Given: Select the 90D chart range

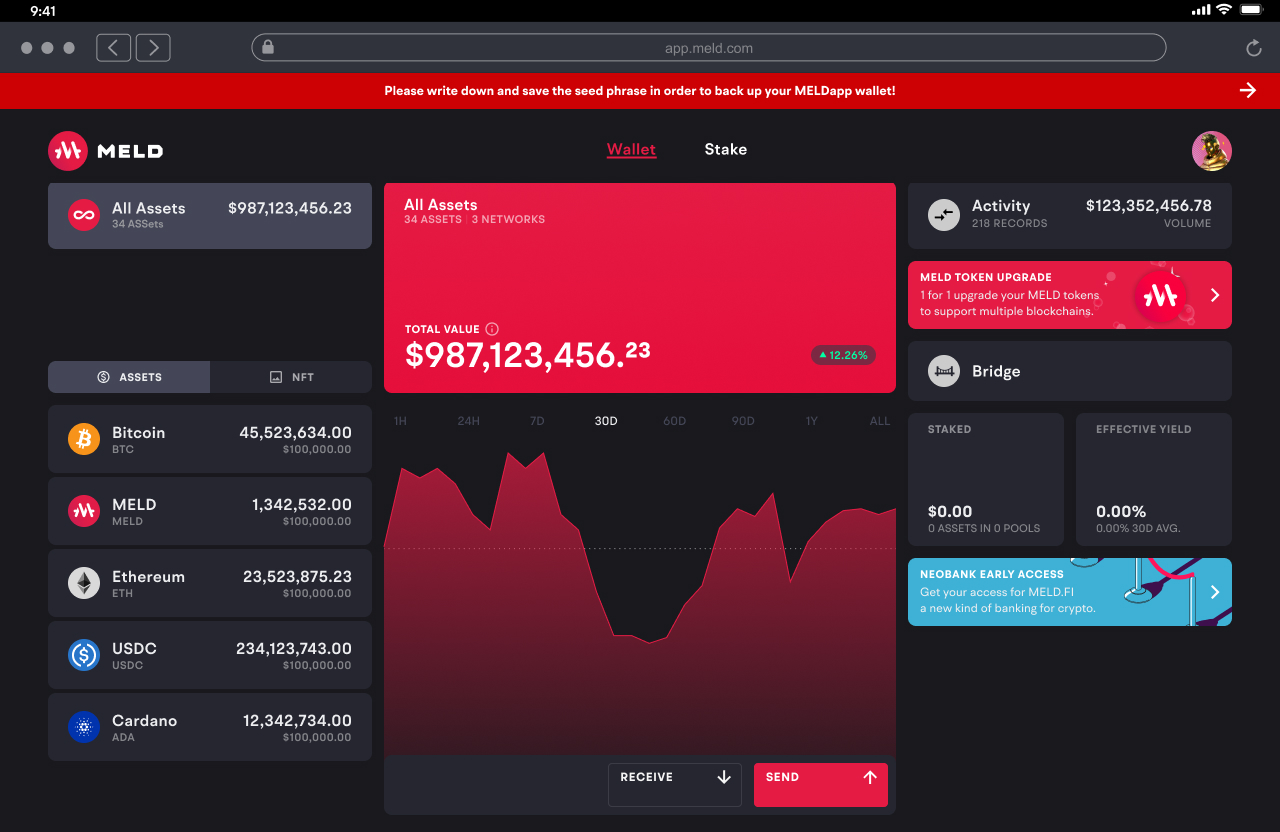Looking at the screenshot, I should click(x=743, y=421).
